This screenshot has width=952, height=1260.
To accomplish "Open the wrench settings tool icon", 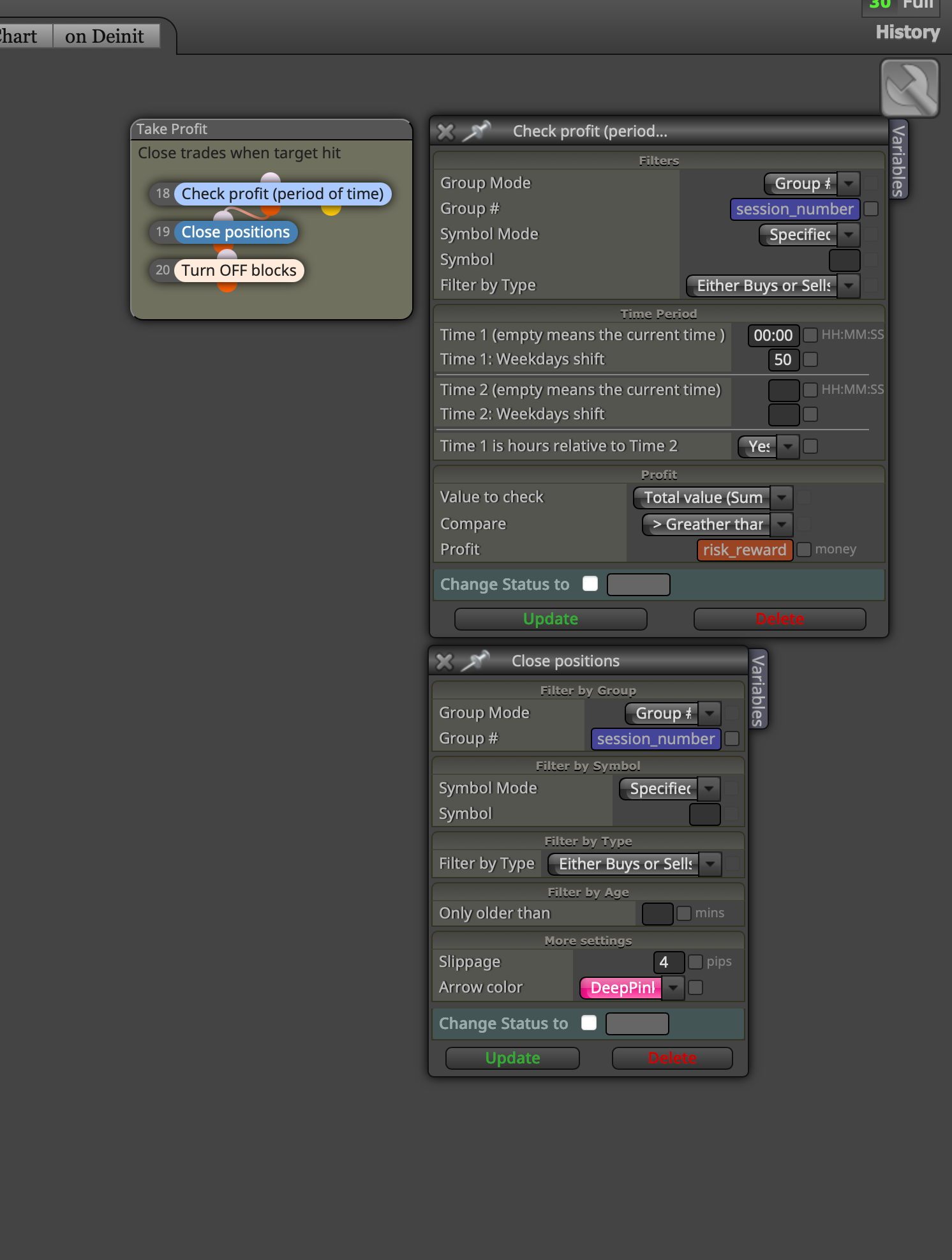I will click(909, 88).
